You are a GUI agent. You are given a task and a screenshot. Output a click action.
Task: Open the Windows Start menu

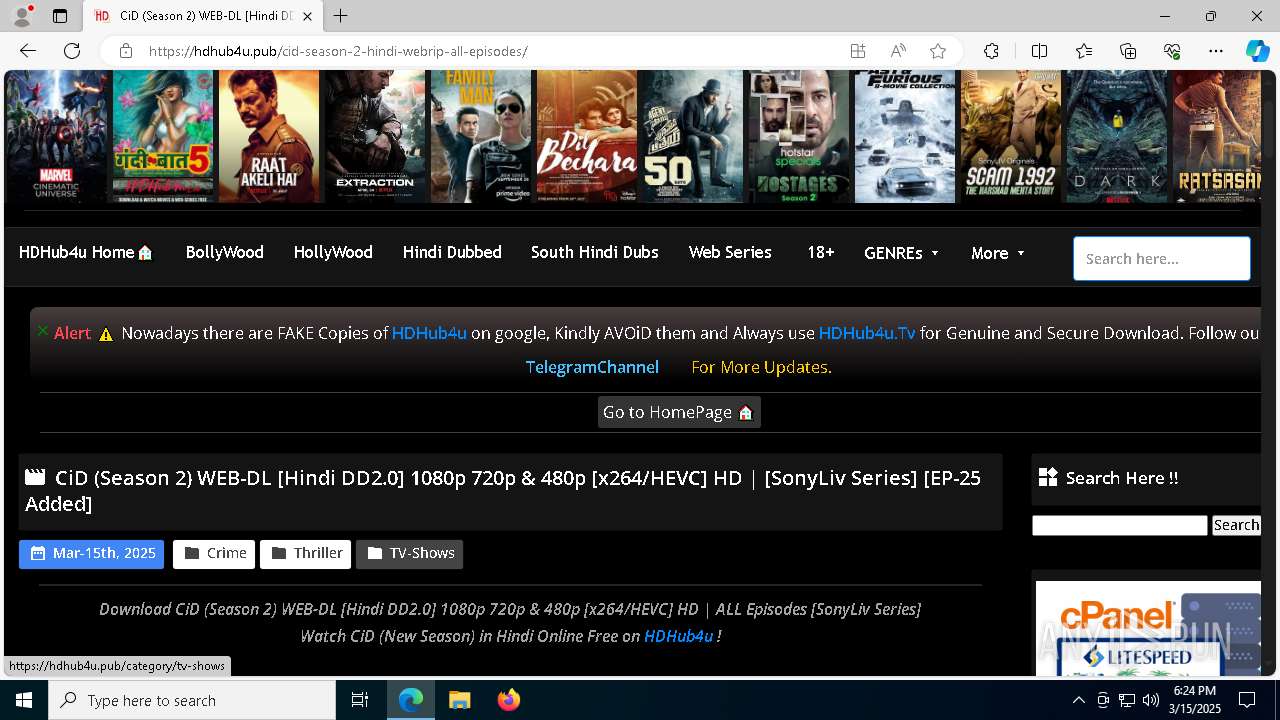coord(24,700)
